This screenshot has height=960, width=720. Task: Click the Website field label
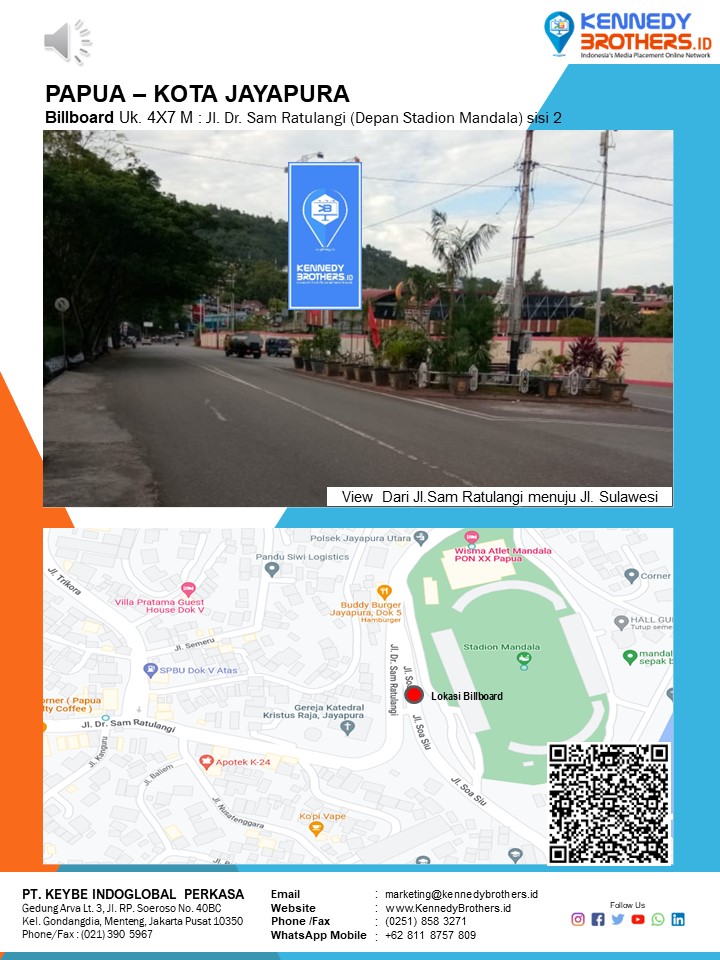pos(293,908)
